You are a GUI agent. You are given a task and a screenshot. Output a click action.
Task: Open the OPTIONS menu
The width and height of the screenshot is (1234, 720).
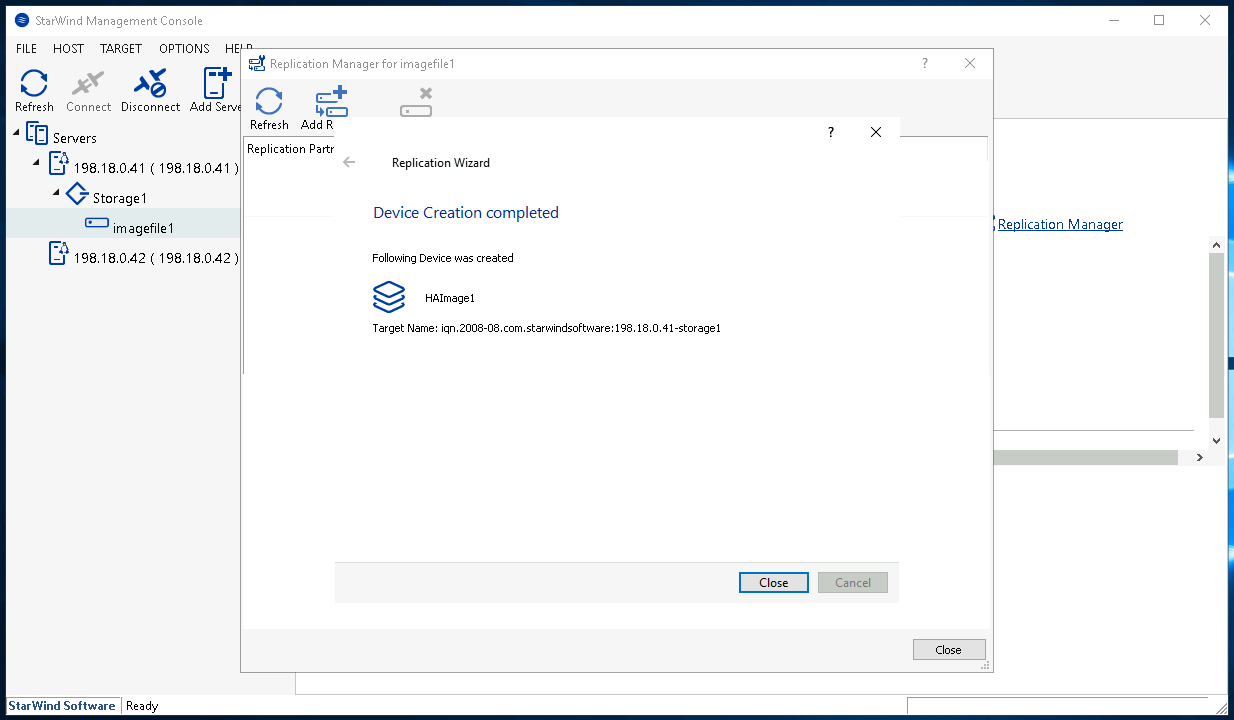click(184, 48)
